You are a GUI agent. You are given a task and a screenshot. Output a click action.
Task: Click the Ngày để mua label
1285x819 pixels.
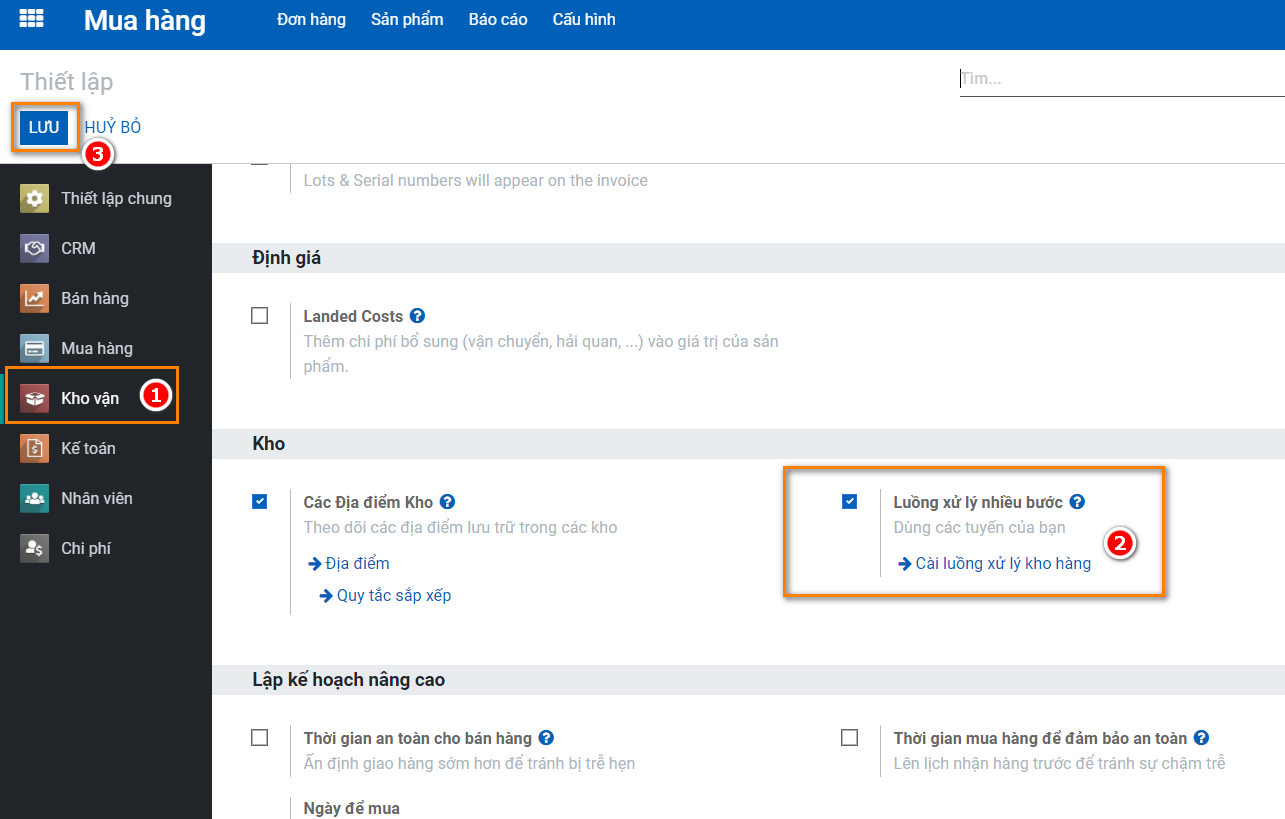click(x=352, y=808)
